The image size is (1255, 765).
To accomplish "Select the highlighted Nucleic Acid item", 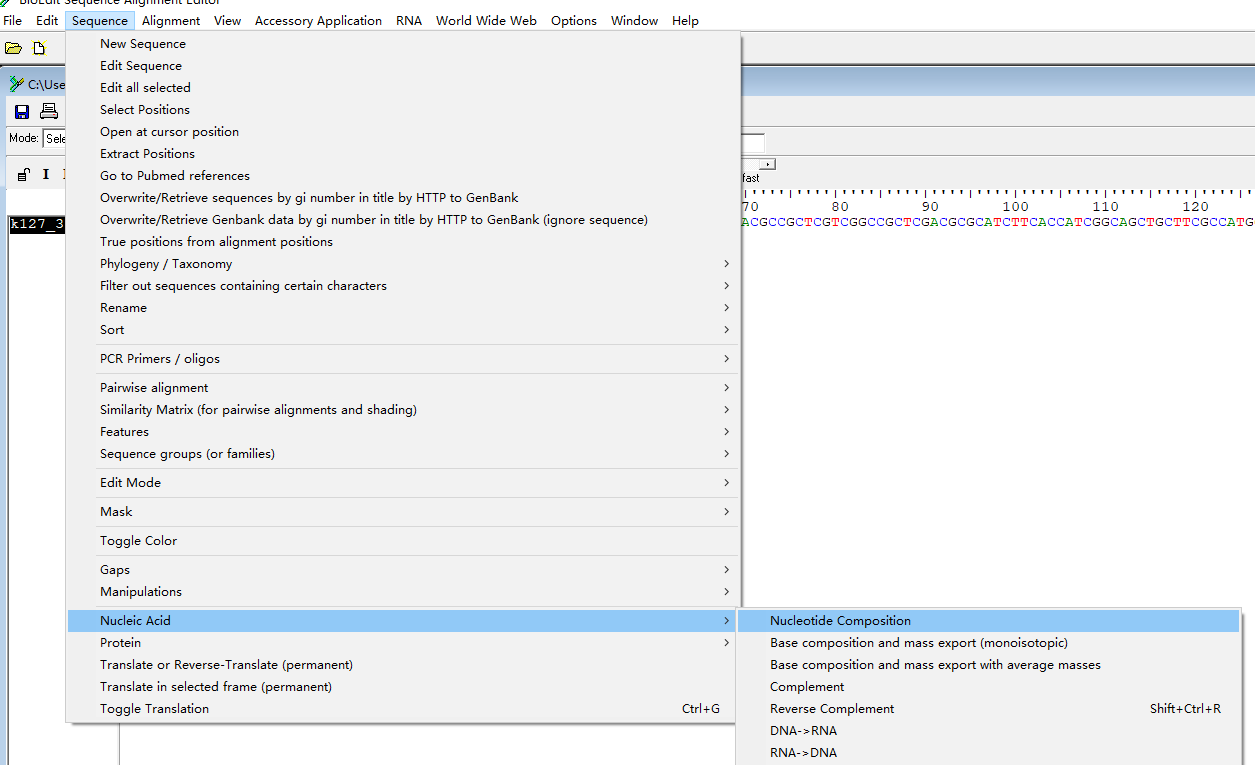I will (403, 621).
